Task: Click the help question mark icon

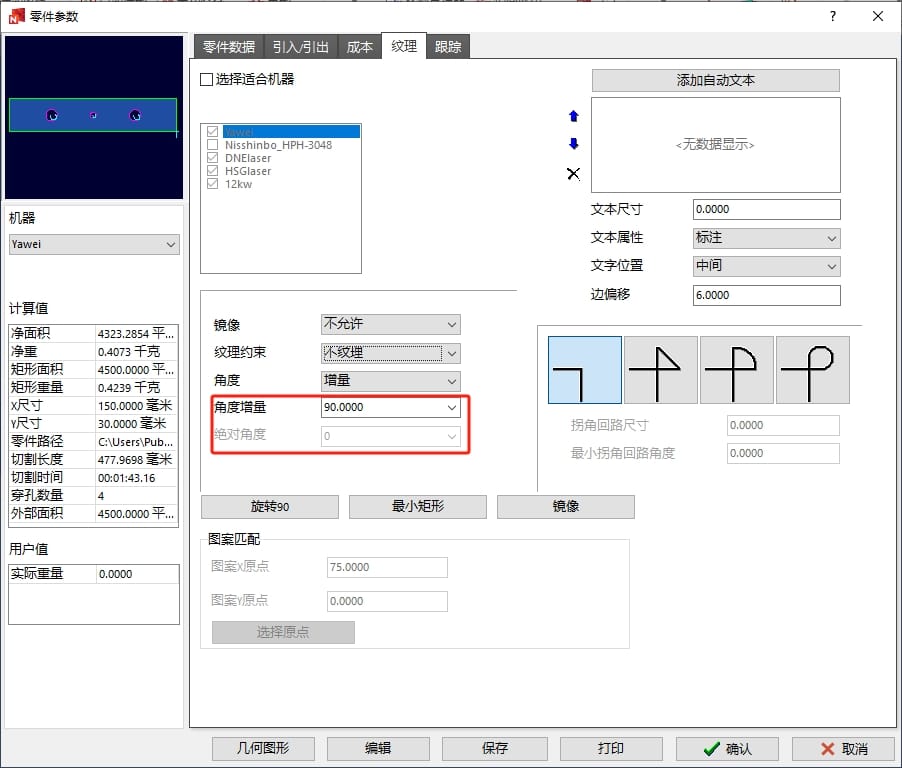Action: pos(832,16)
